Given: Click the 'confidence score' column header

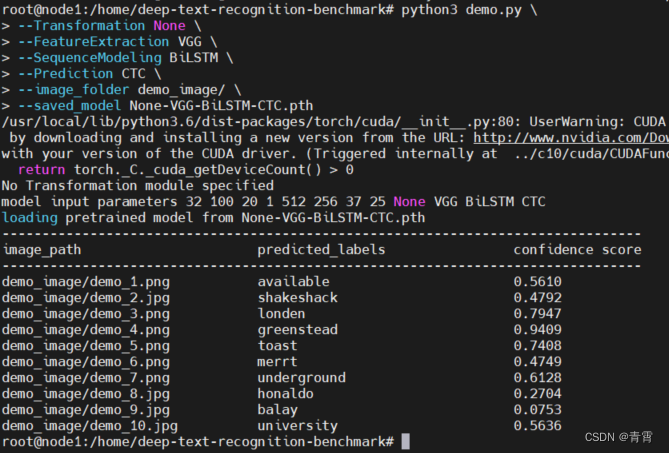Looking at the screenshot, I should [x=577, y=250].
